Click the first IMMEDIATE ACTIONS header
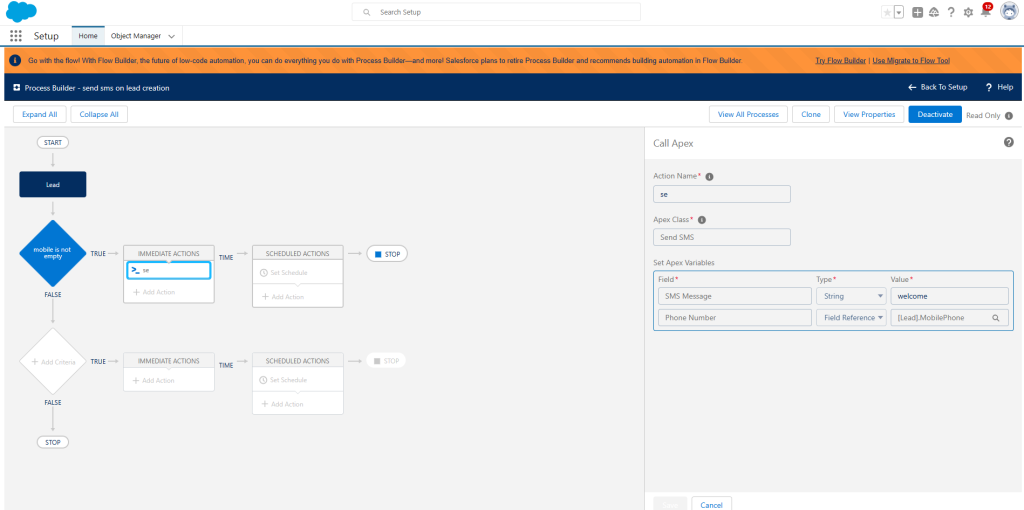 pyautogui.click(x=168, y=253)
